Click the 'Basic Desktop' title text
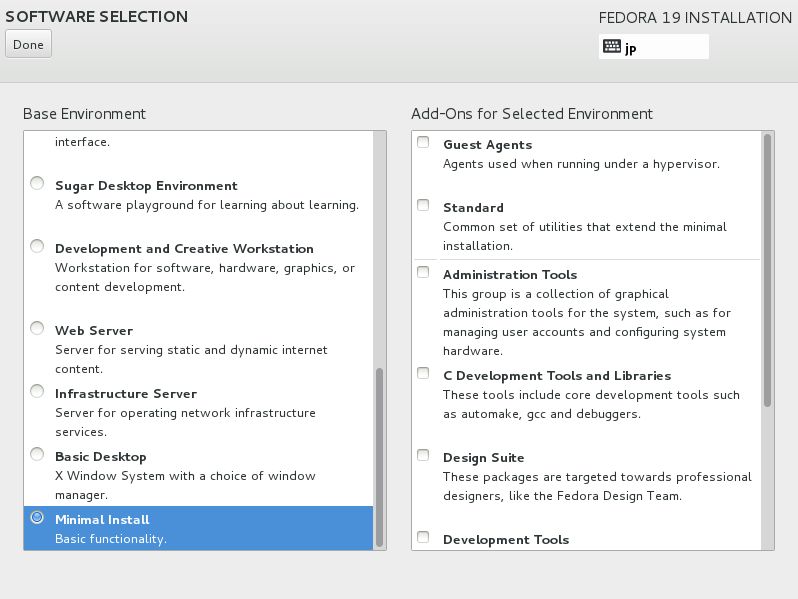The width and height of the screenshot is (798, 599). pos(101,457)
